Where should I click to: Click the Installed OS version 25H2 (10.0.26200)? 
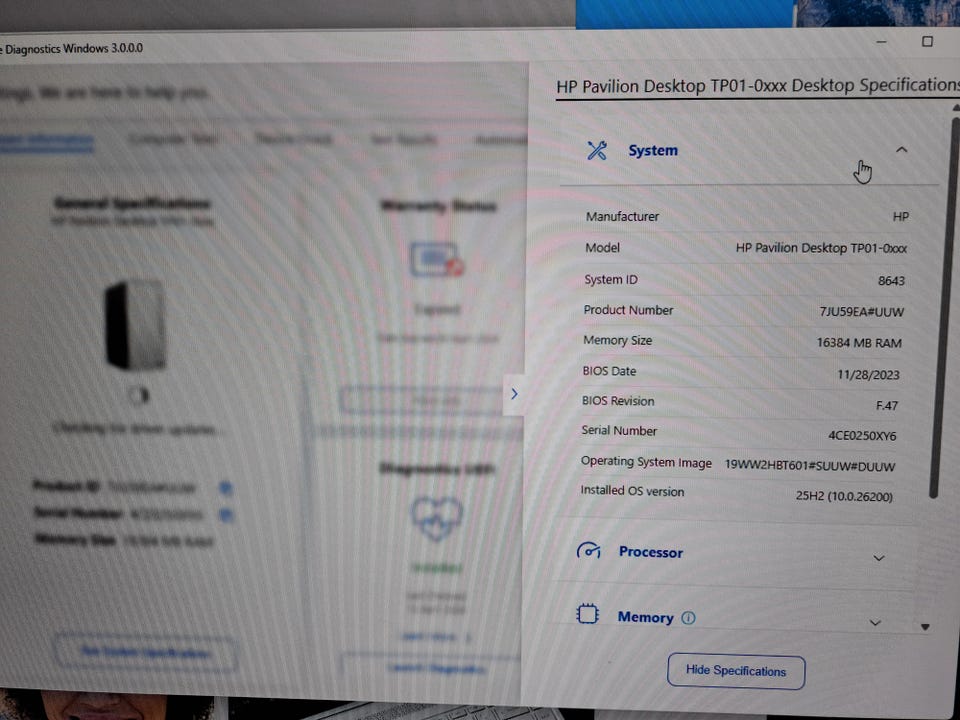(844, 496)
